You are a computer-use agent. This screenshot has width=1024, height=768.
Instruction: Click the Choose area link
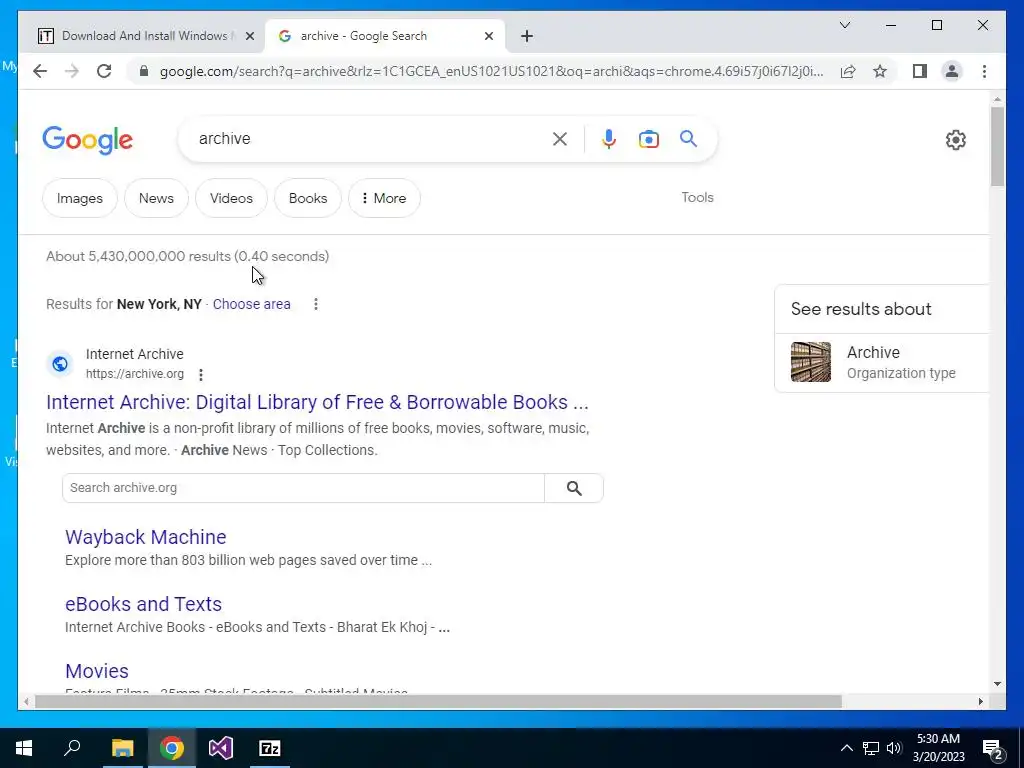(251, 304)
